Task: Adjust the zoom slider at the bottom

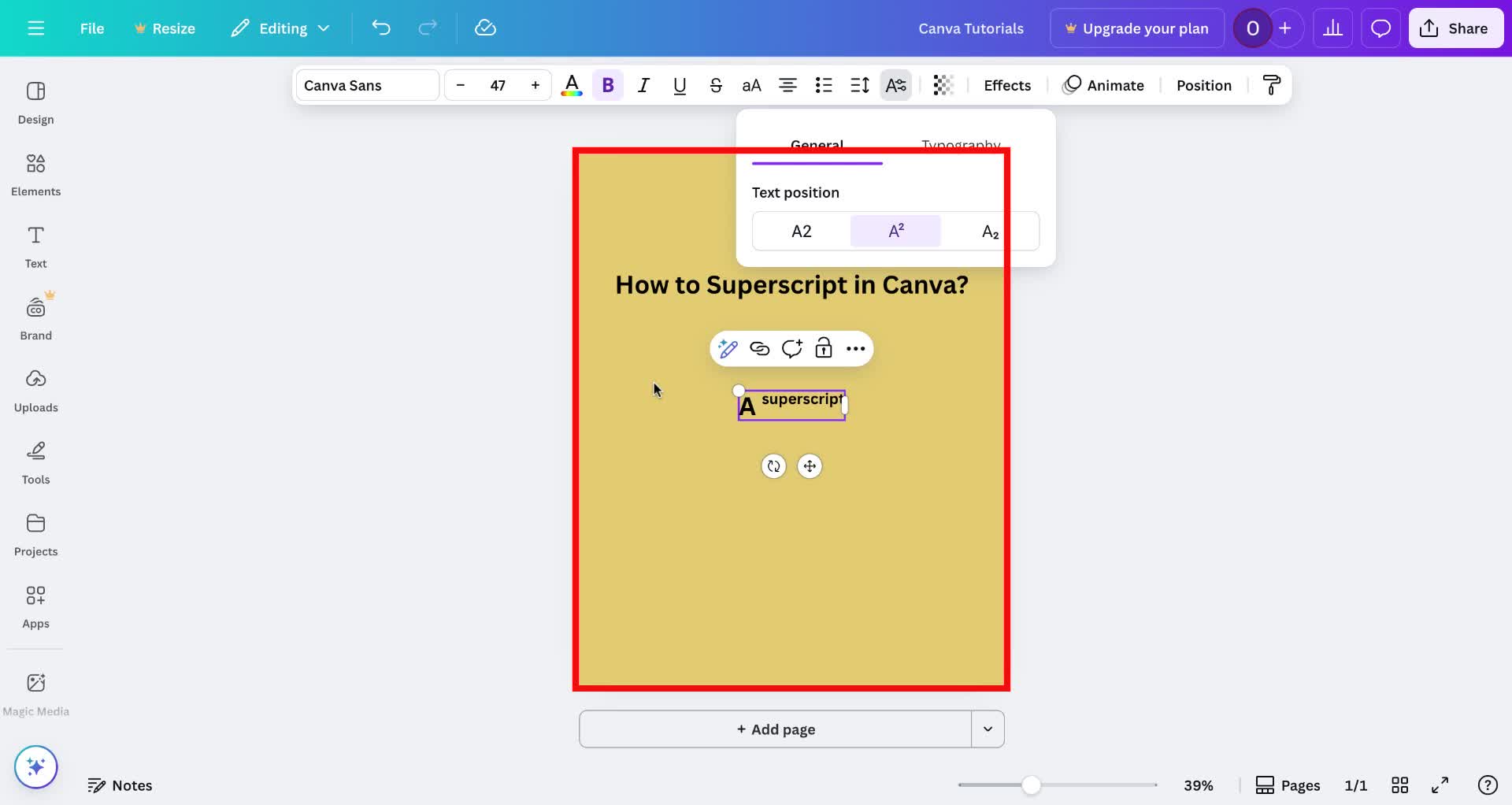Action: click(x=1032, y=785)
